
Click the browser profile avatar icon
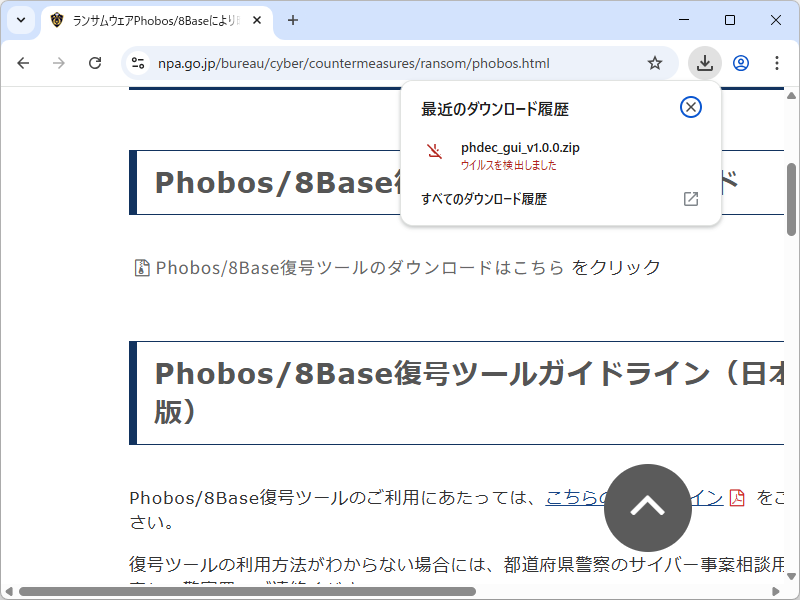tap(740, 62)
